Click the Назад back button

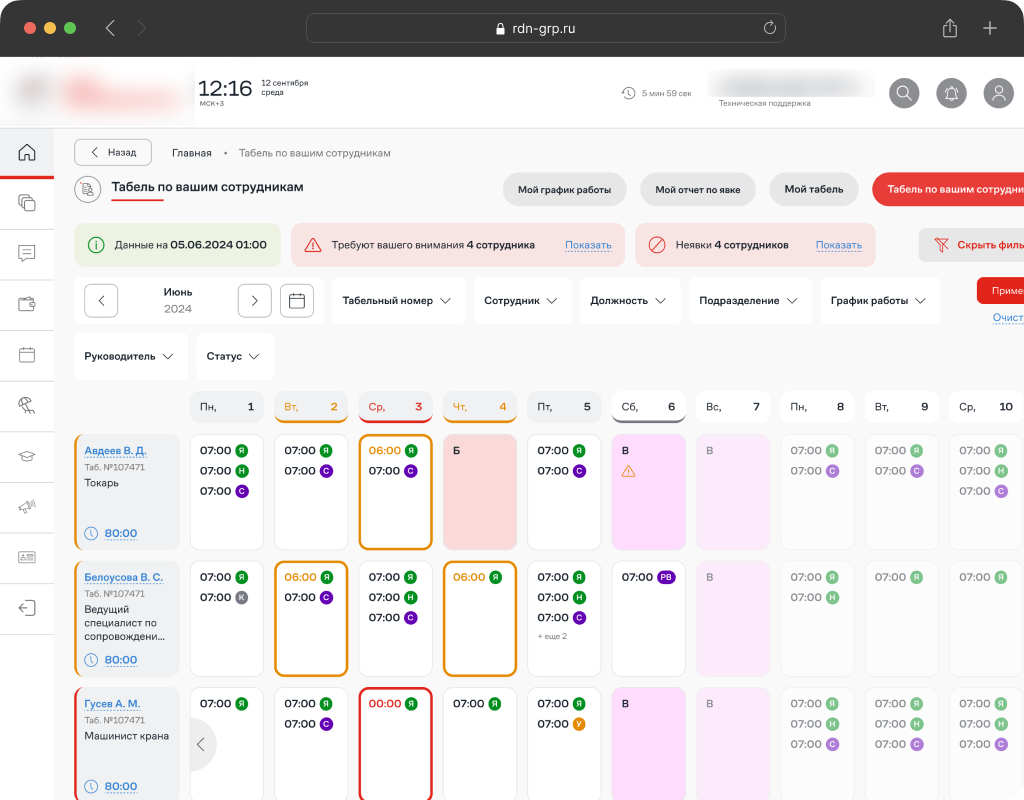[113, 152]
